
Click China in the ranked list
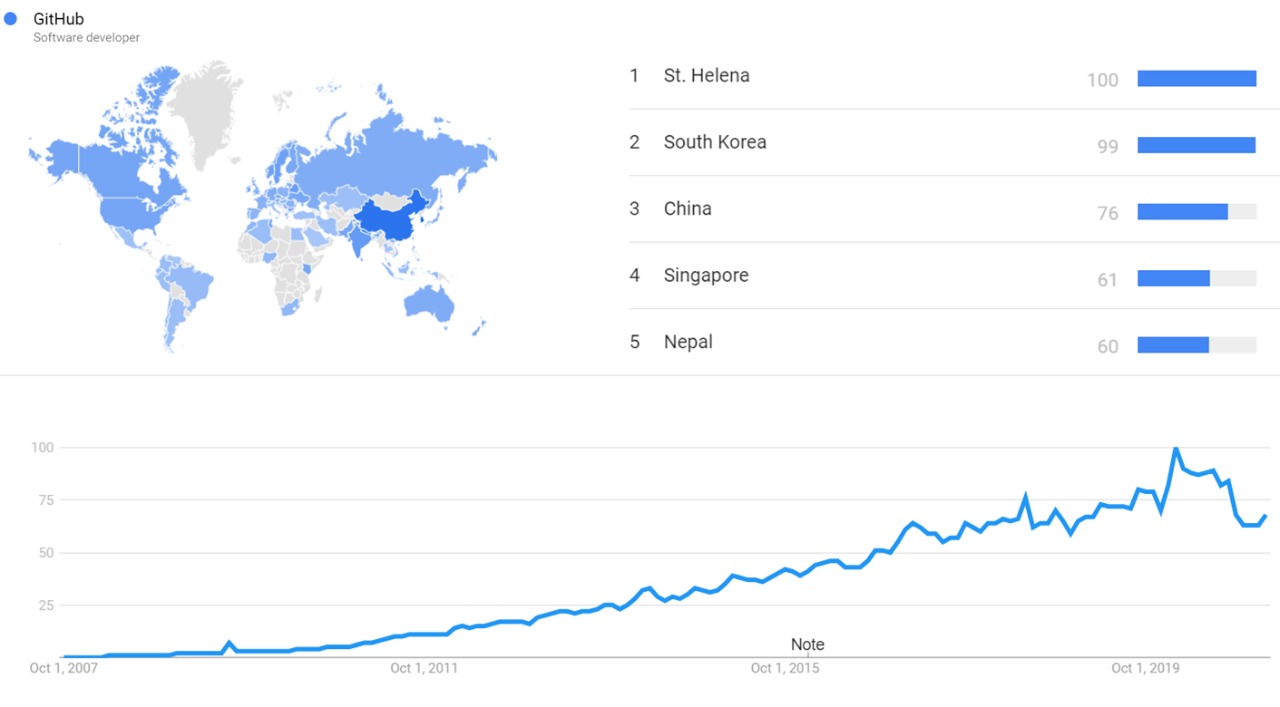pyautogui.click(x=688, y=209)
